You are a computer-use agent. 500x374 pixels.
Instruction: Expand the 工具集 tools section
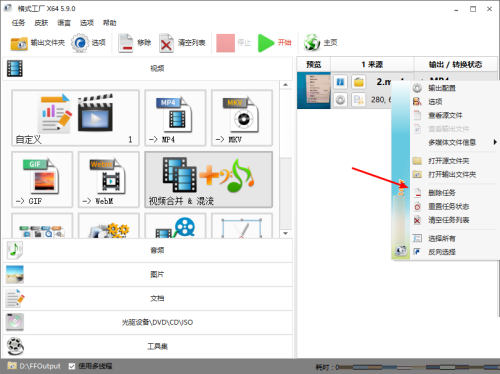click(x=148, y=346)
